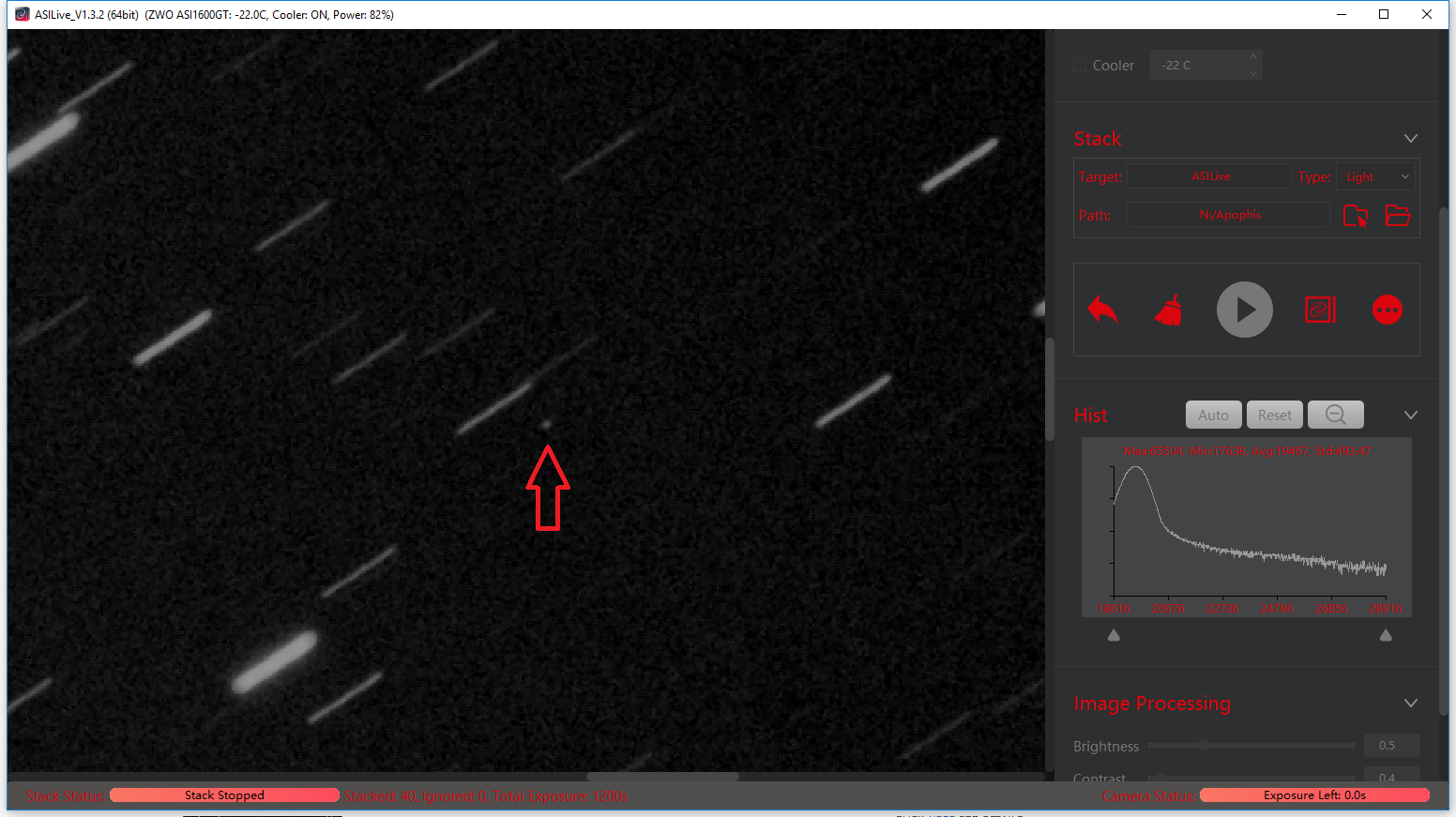The width and height of the screenshot is (1456, 817).
Task: Collapse the Hist section chevron
Action: point(1410,416)
